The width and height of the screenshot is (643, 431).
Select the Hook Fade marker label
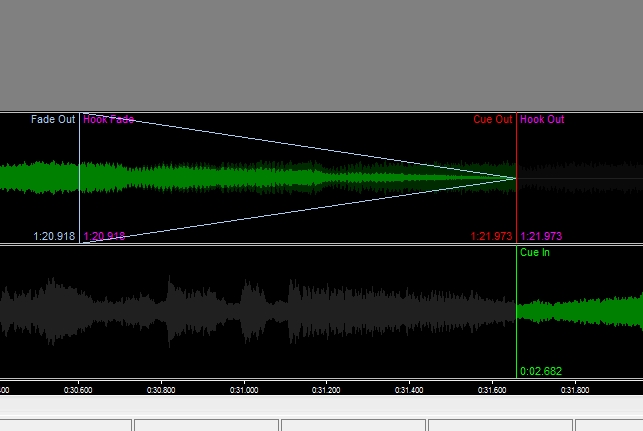108,120
